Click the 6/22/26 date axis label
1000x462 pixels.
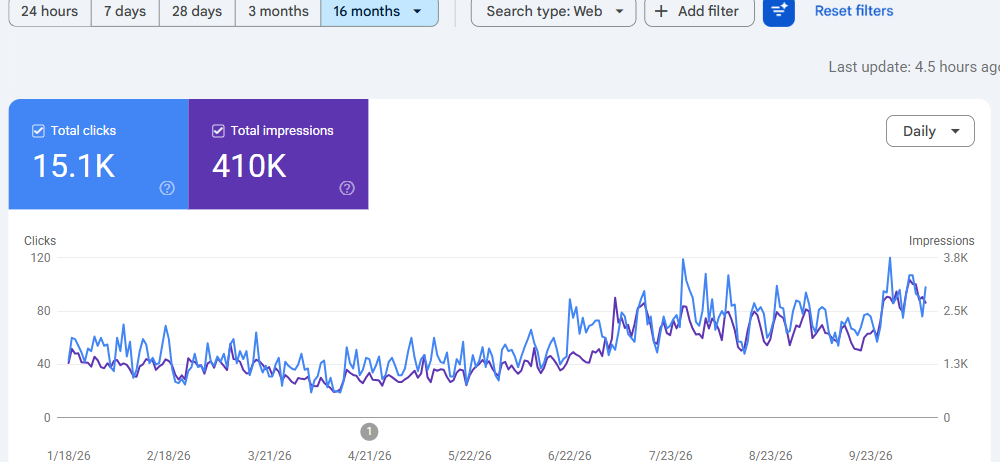tap(570, 456)
